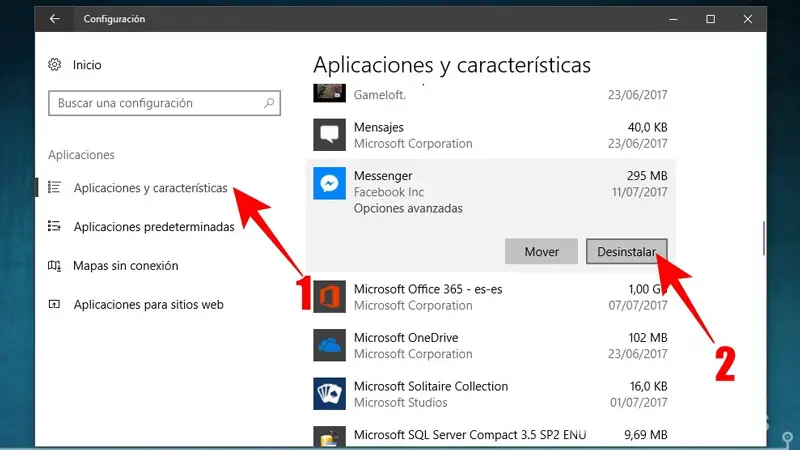Click the Mensajes app icon
Screen dimensions: 800x450
pos(330,135)
